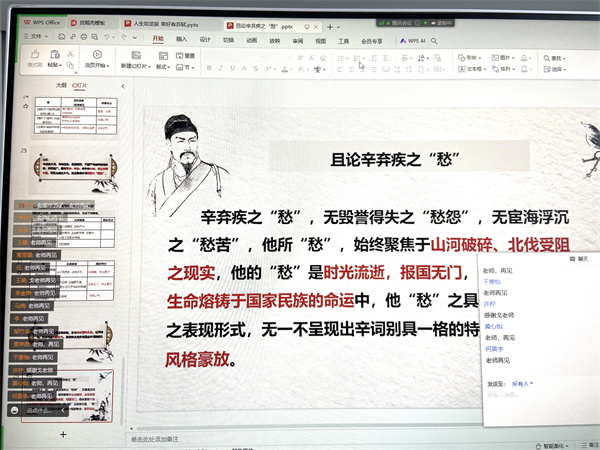The width and height of the screenshot is (600, 450).
Task: Click the clear formatting eraser icon
Action: pos(323,58)
